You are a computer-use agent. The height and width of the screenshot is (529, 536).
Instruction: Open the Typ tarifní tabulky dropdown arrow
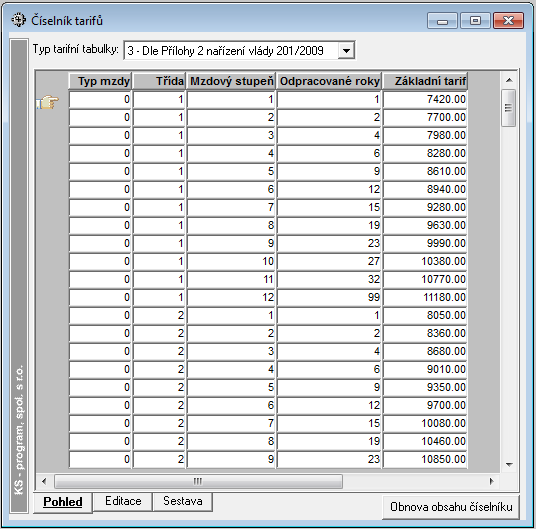click(x=346, y=51)
